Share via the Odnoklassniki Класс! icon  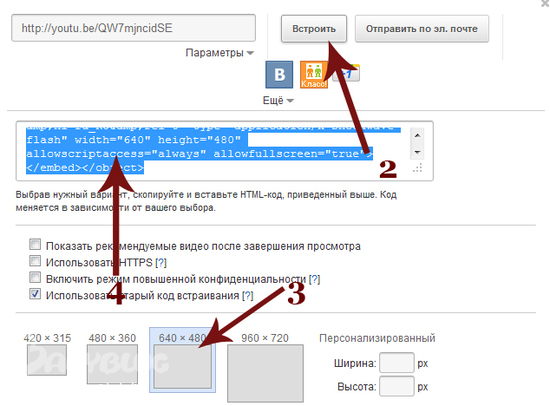pyautogui.click(x=314, y=74)
